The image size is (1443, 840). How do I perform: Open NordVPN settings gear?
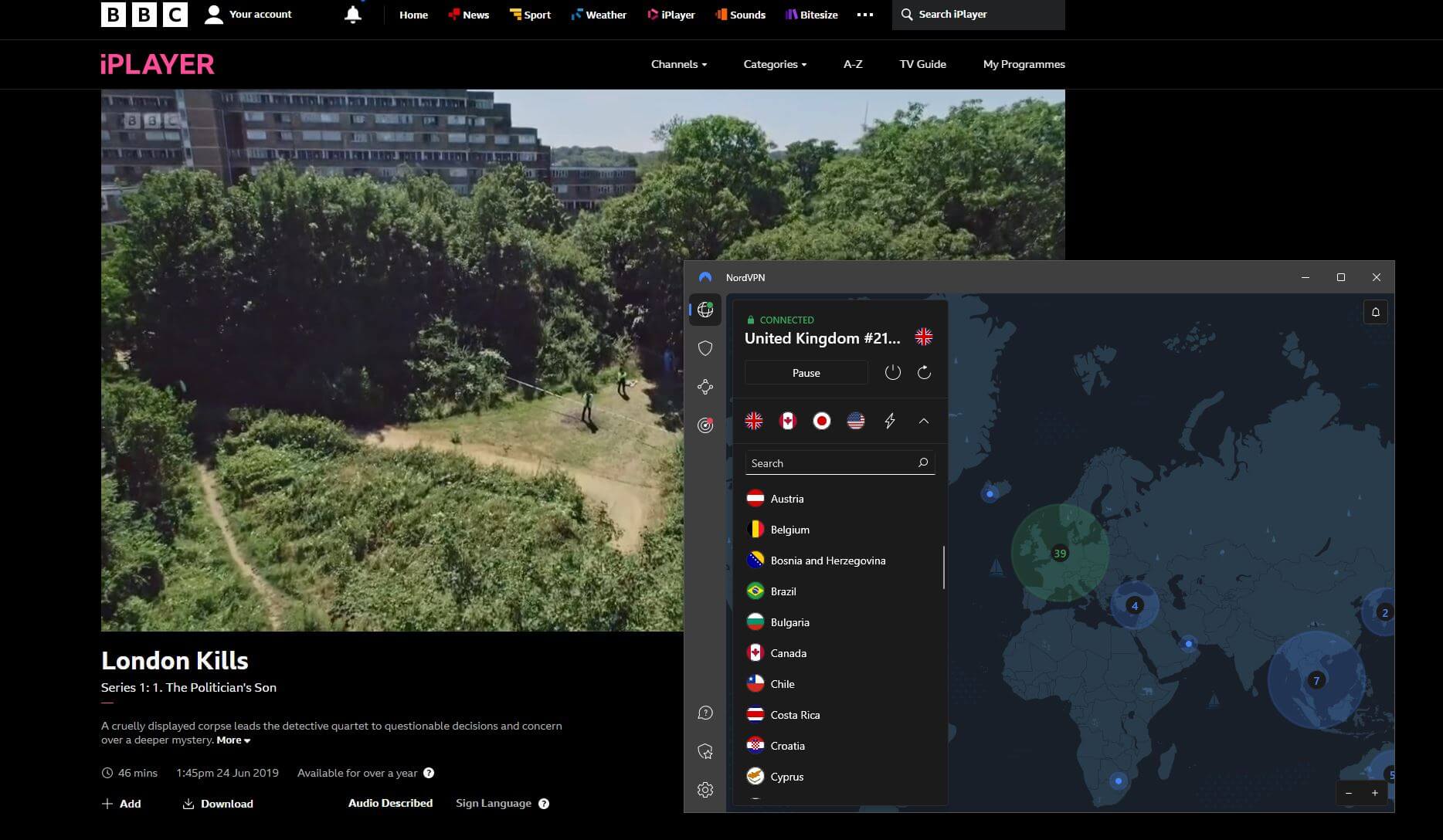[705, 790]
